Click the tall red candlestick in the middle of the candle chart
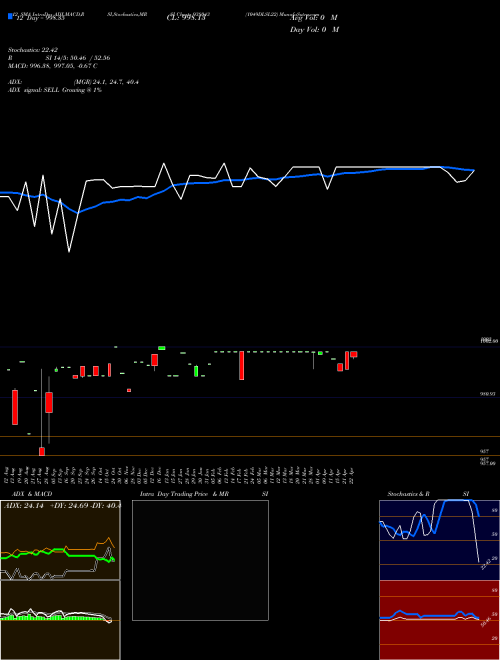The width and height of the screenshot is (500, 660). point(242,365)
